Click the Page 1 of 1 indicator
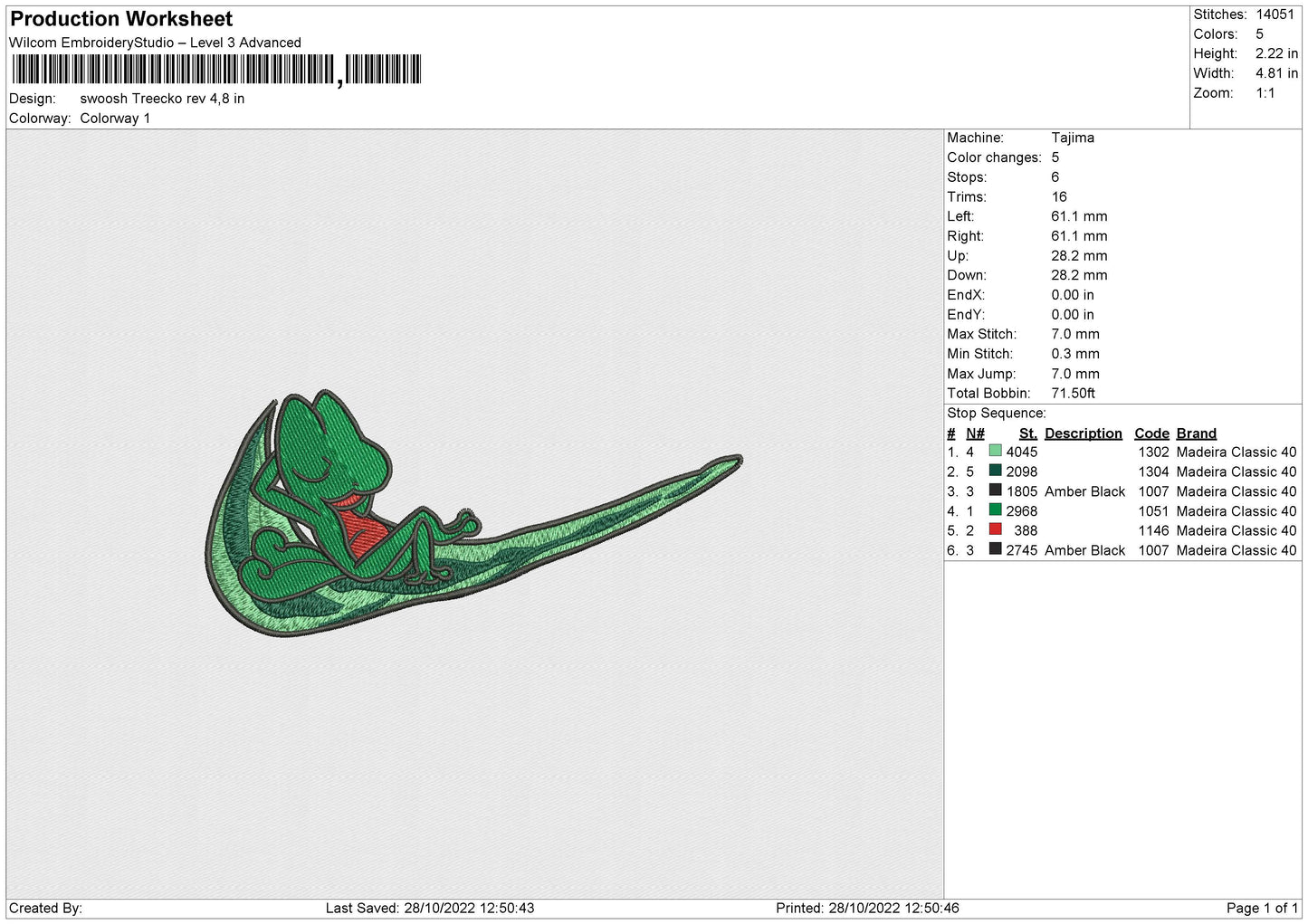1308x924 pixels. point(1262,908)
